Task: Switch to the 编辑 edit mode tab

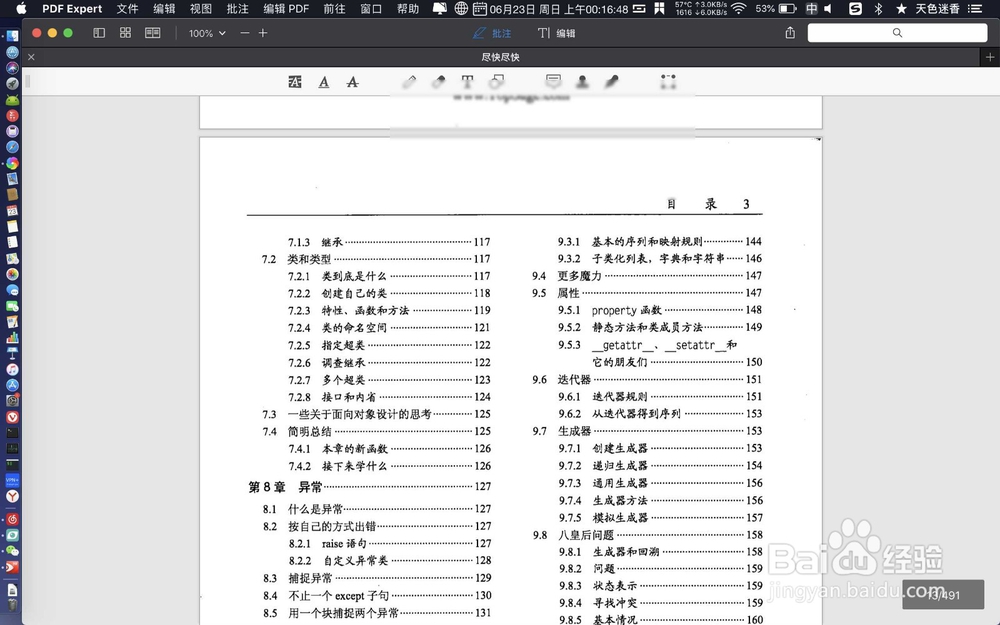Action: pyautogui.click(x=556, y=33)
